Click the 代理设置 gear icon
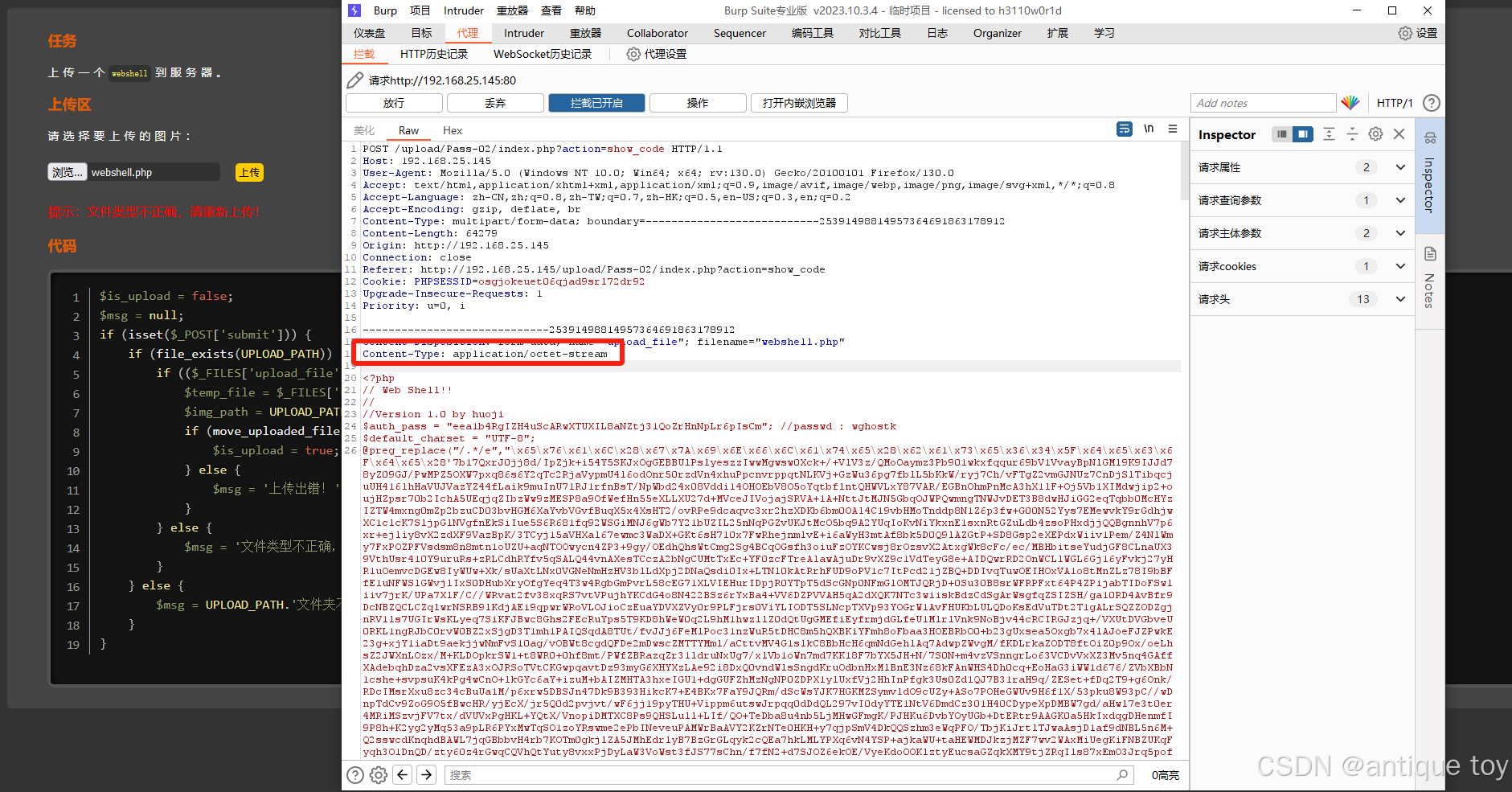Screen dimensions: 1512x792 point(633,54)
